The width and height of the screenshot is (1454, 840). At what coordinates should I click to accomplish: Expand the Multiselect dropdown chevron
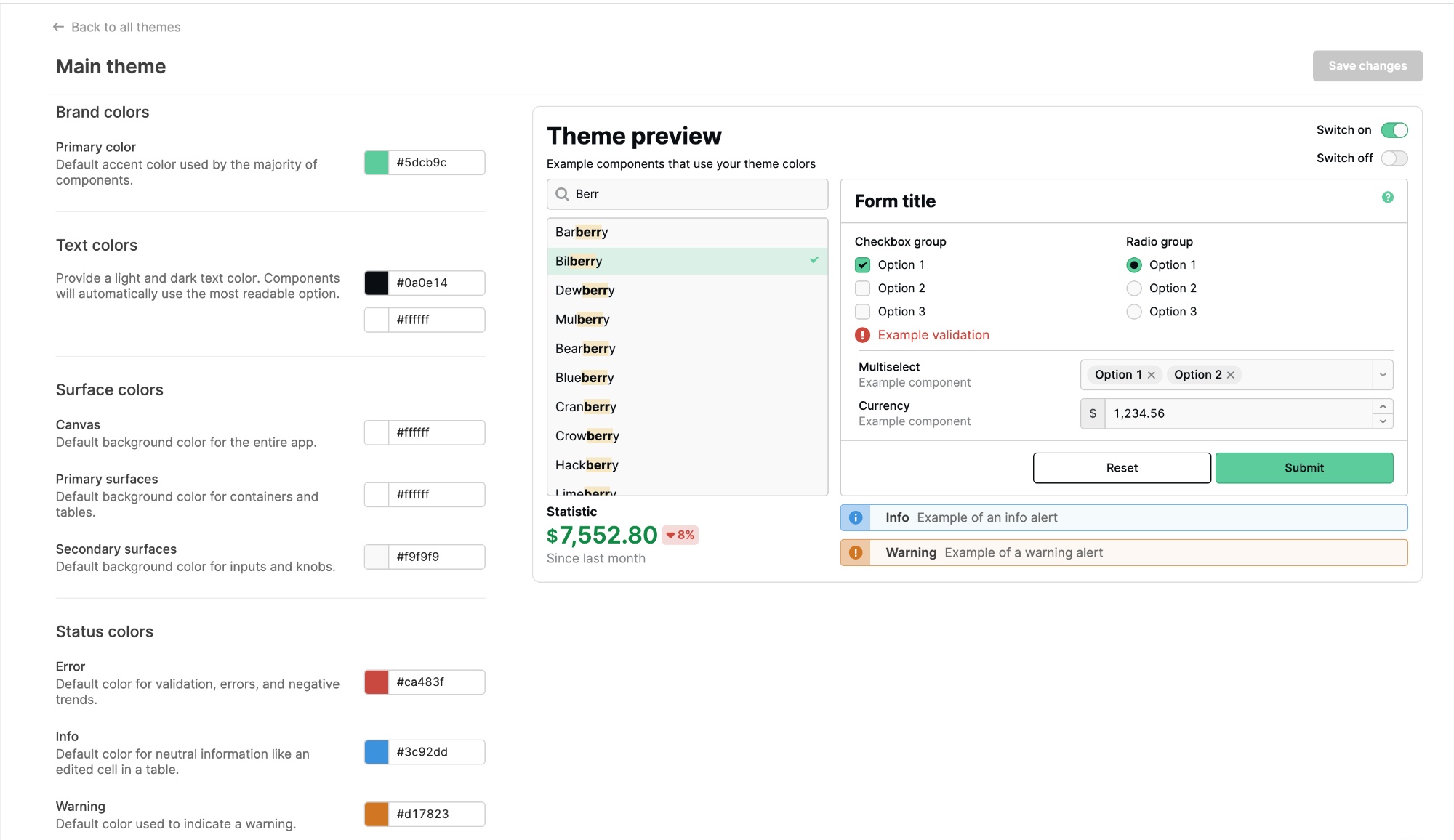(1383, 375)
